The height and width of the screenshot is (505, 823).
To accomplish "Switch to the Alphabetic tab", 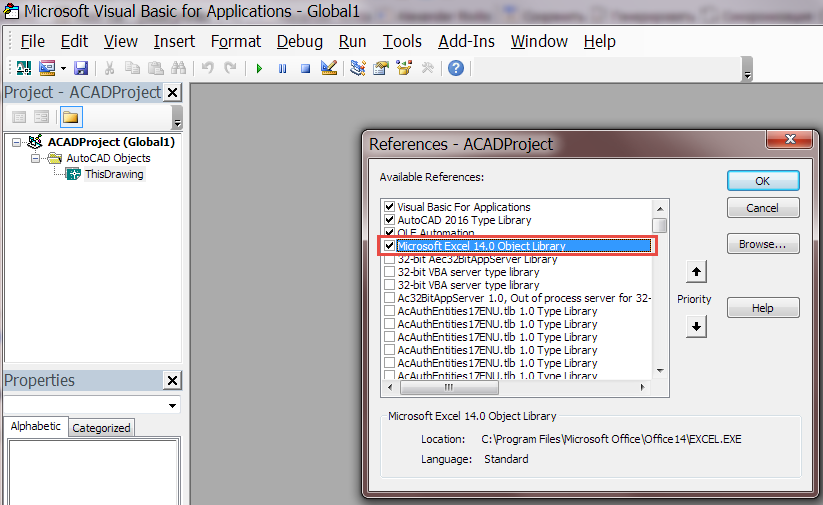I will click(x=35, y=426).
